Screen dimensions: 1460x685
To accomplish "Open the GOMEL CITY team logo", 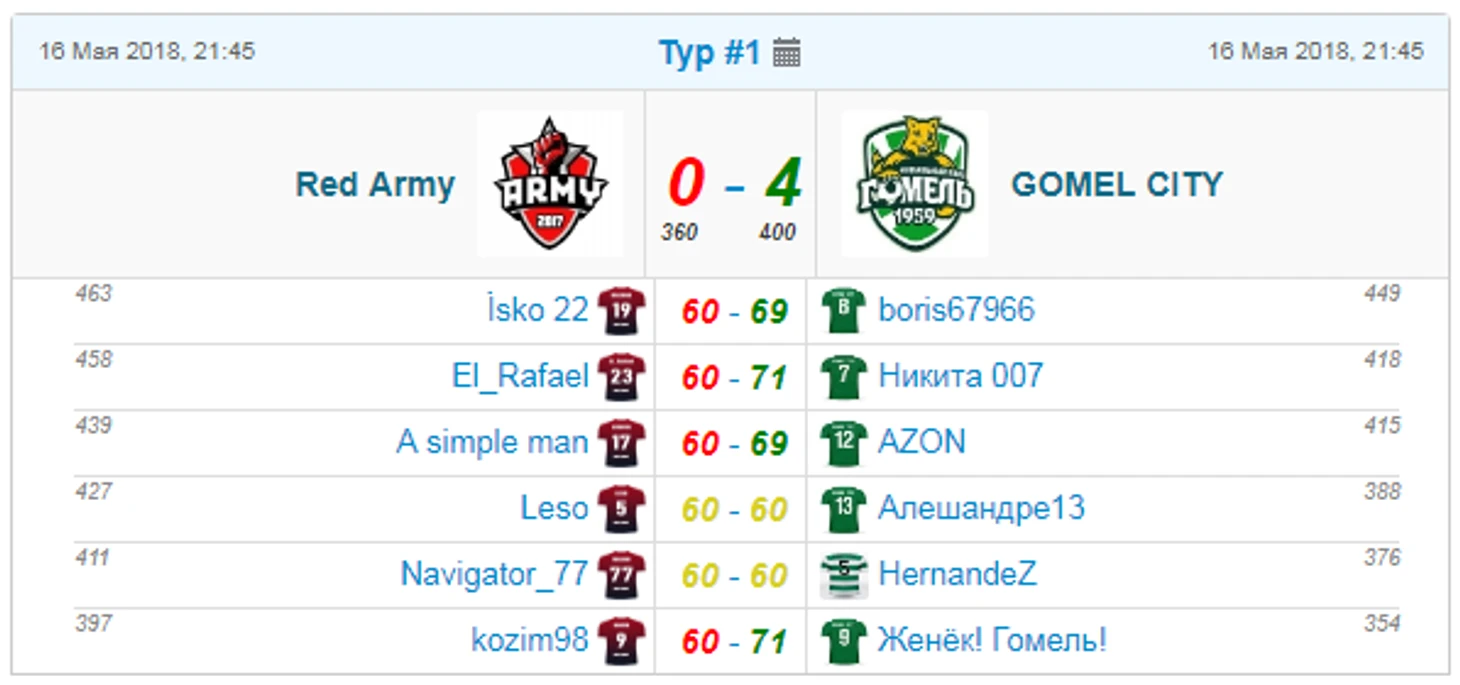I will 914,184.
